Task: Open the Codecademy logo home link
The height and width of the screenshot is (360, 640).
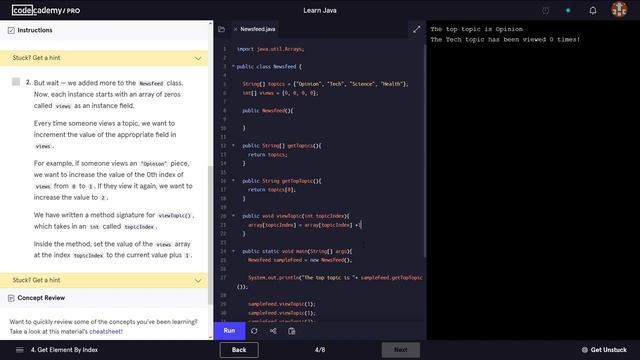Action: (46, 10)
